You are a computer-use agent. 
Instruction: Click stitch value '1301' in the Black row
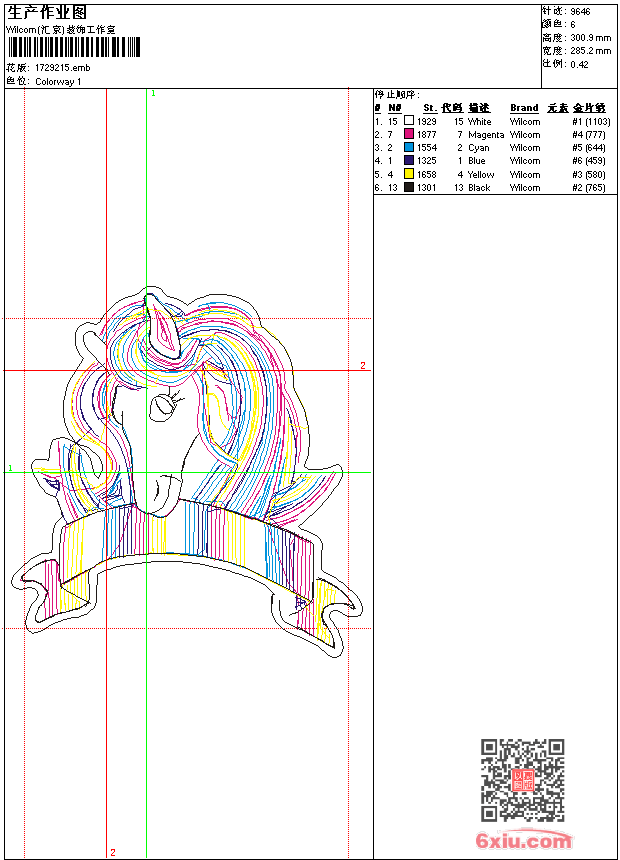tap(427, 188)
